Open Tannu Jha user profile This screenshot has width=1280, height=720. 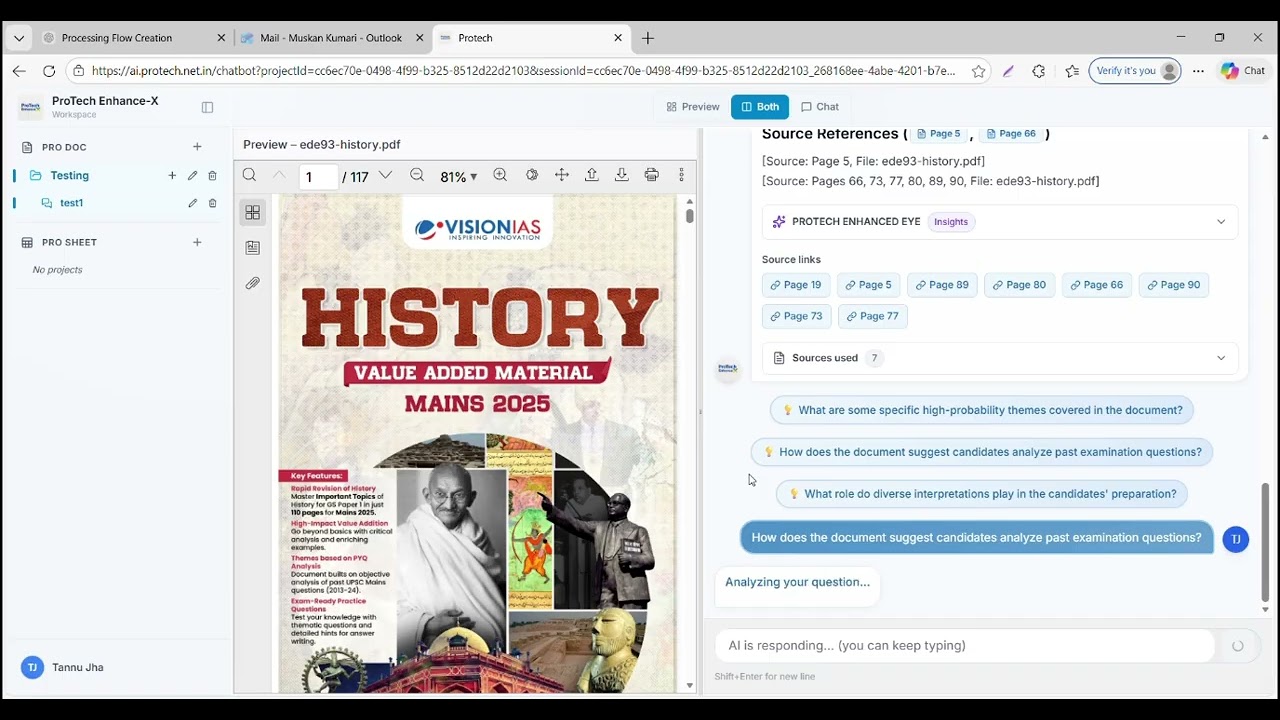pos(63,667)
